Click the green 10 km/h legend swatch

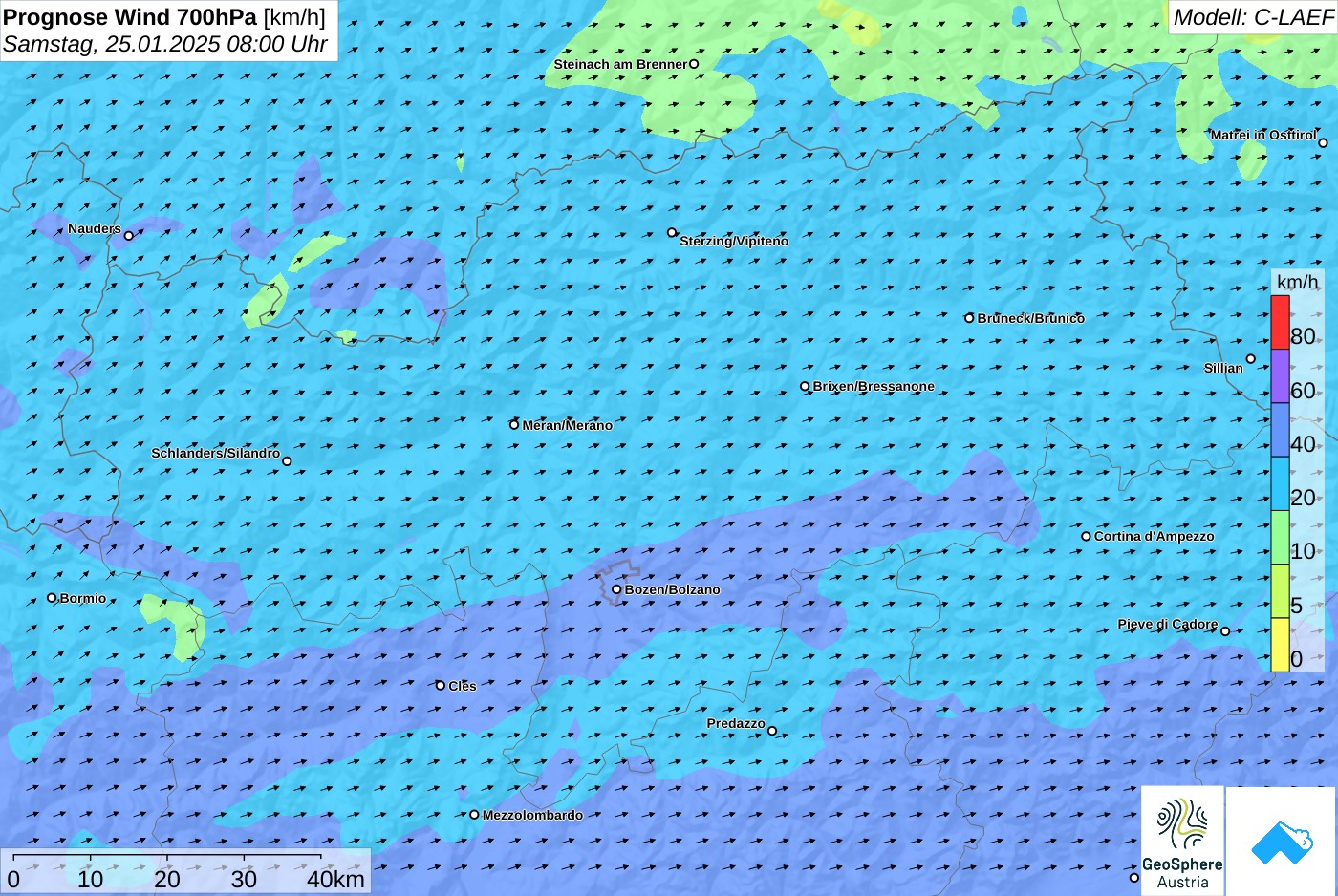(1280, 538)
